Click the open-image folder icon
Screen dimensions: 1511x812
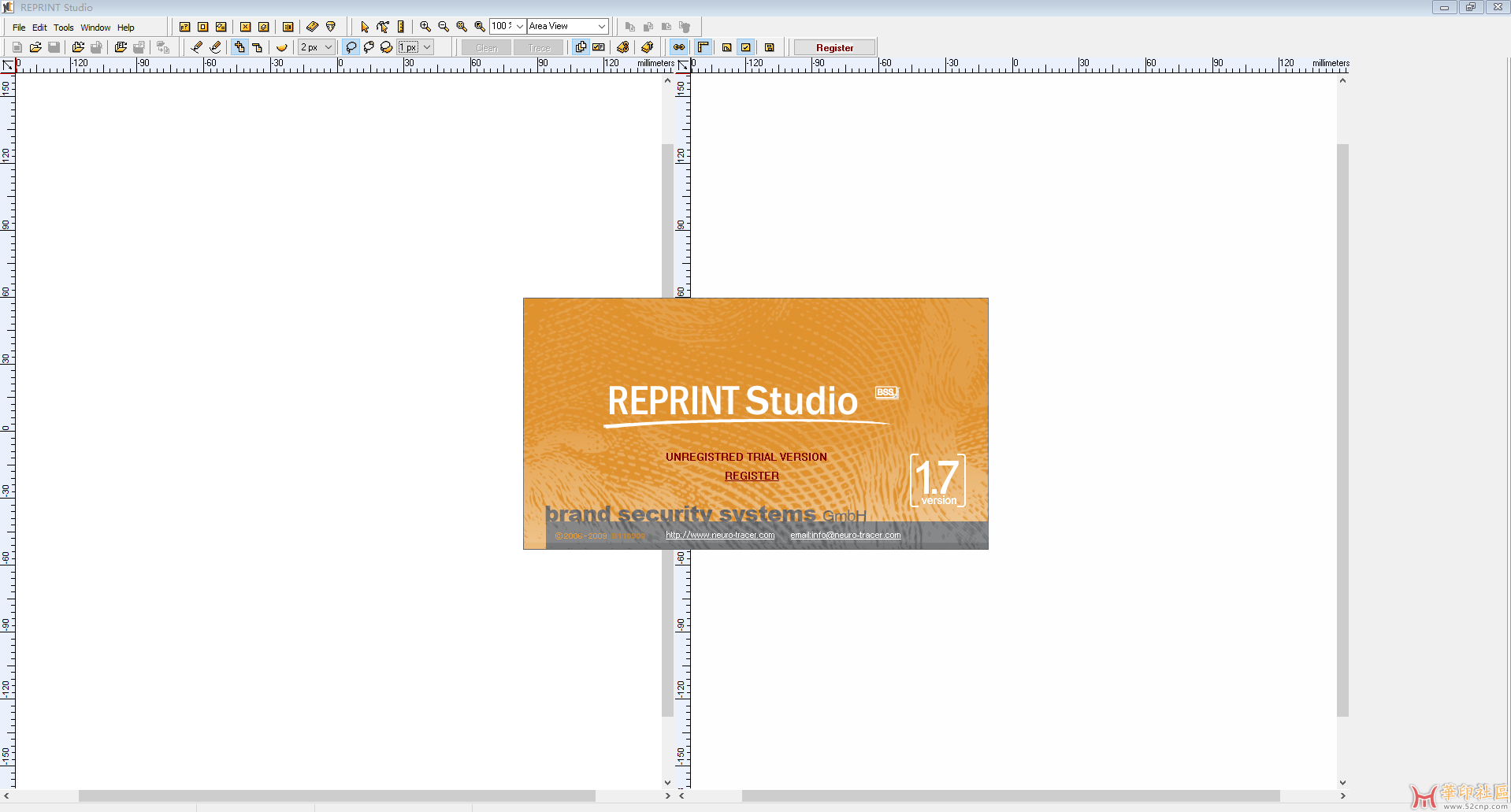click(x=78, y=47)
